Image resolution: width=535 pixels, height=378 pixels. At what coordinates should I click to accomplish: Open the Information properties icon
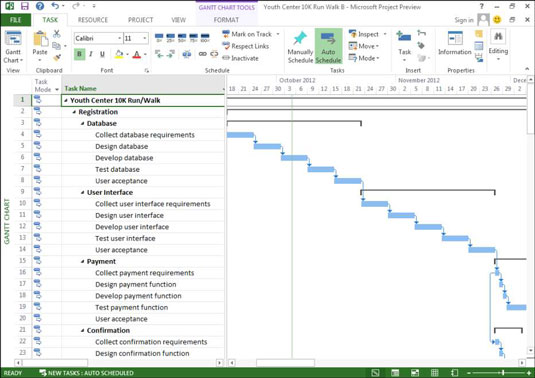pos(454,38)
